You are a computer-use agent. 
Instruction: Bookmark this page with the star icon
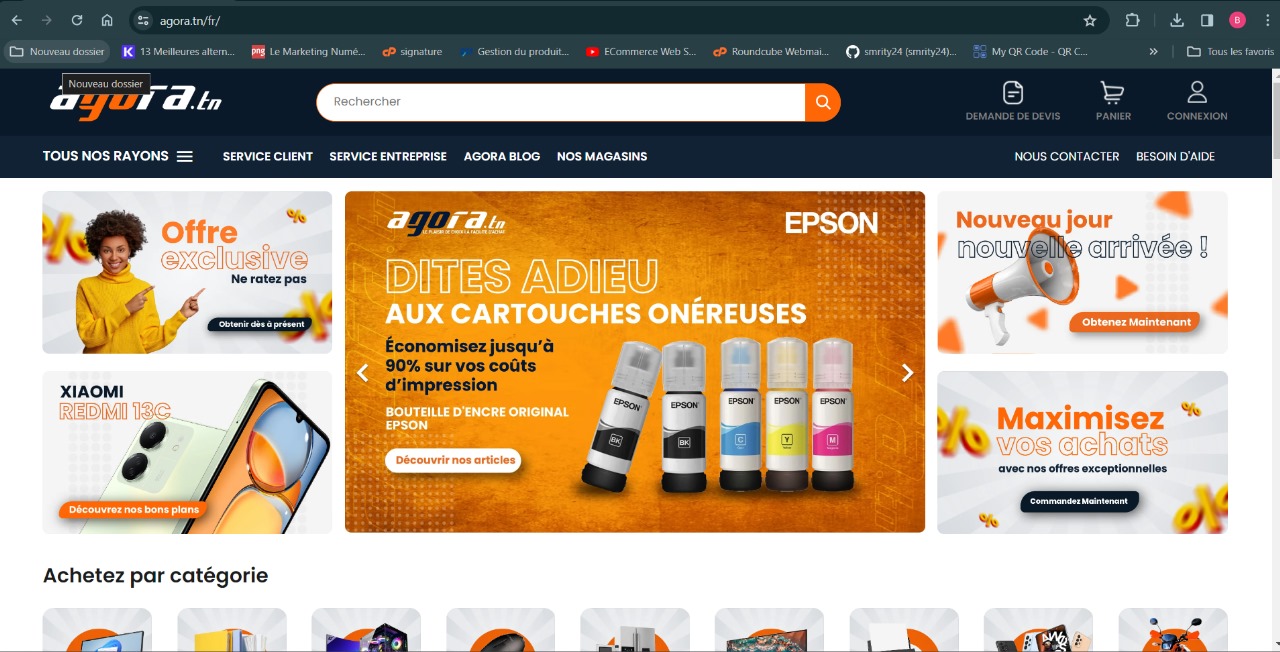[x=1090, y=20]
